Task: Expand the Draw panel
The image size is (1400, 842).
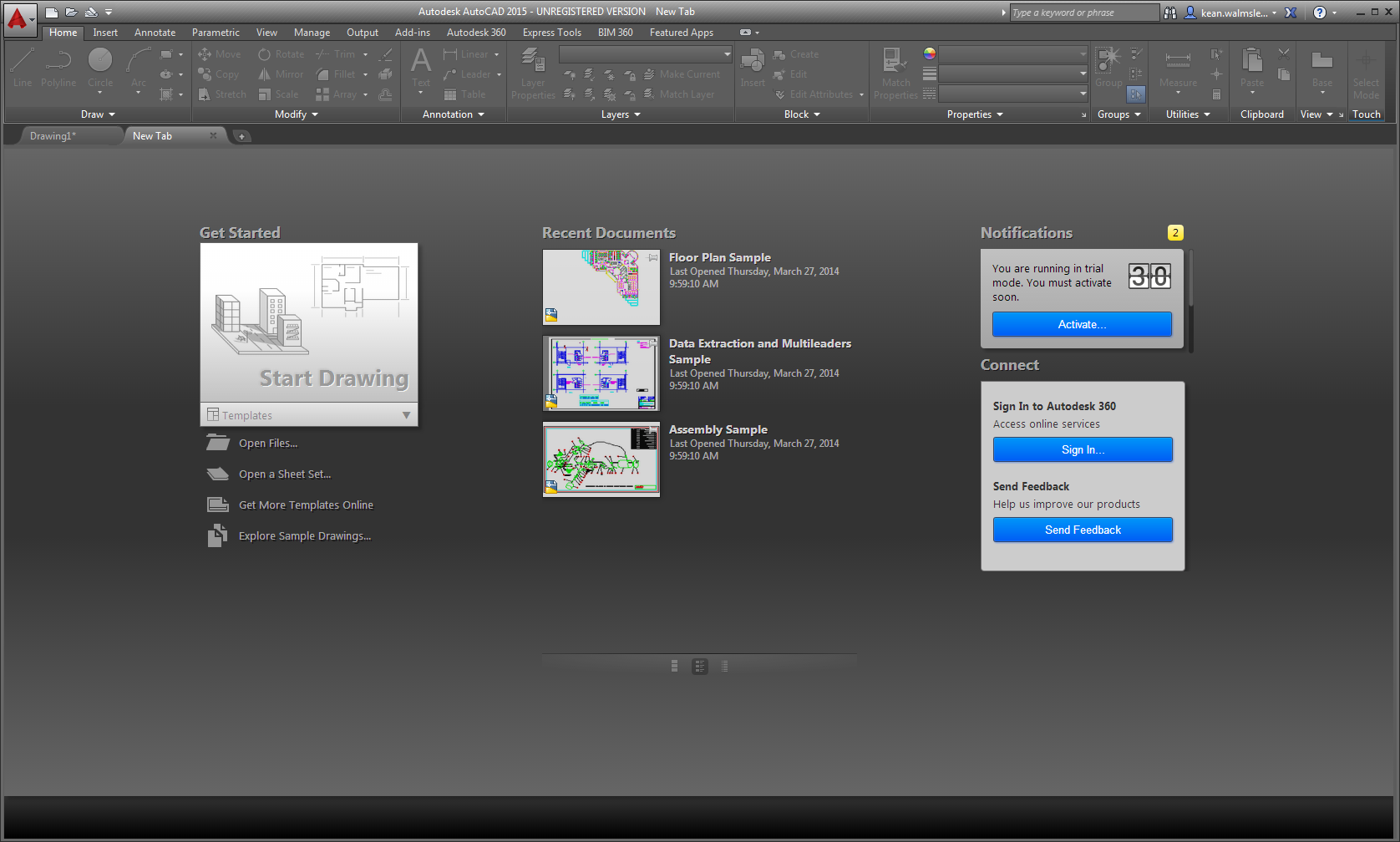Action: point(98,114)
